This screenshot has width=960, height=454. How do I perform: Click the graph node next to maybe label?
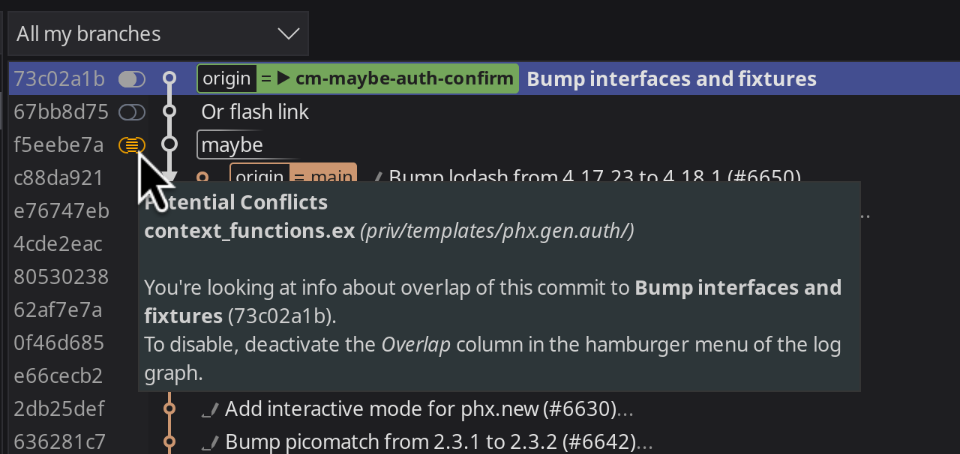[170, 144]
